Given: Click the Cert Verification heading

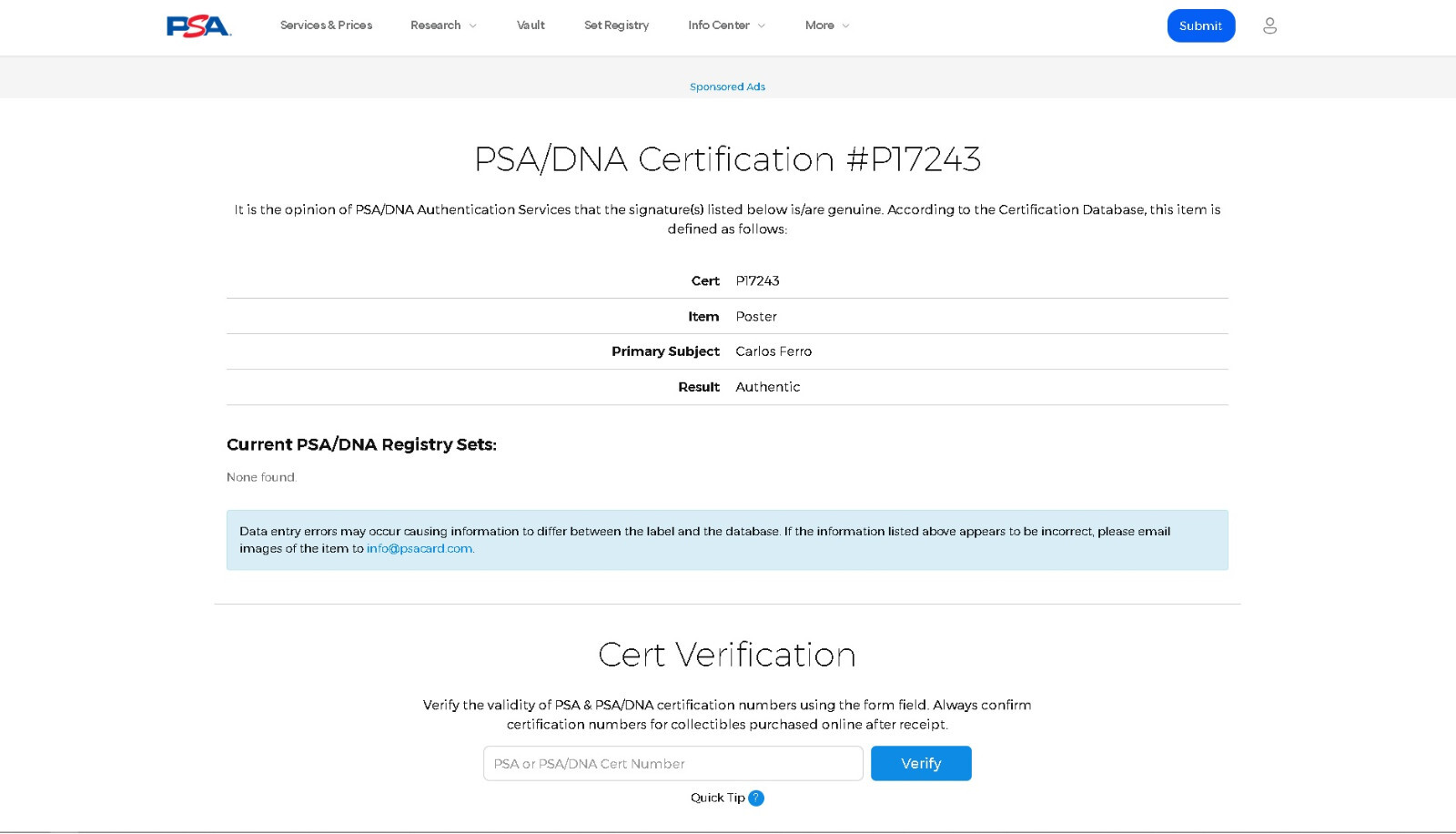Looking at the screenshot, I should [x=727, y=655].
